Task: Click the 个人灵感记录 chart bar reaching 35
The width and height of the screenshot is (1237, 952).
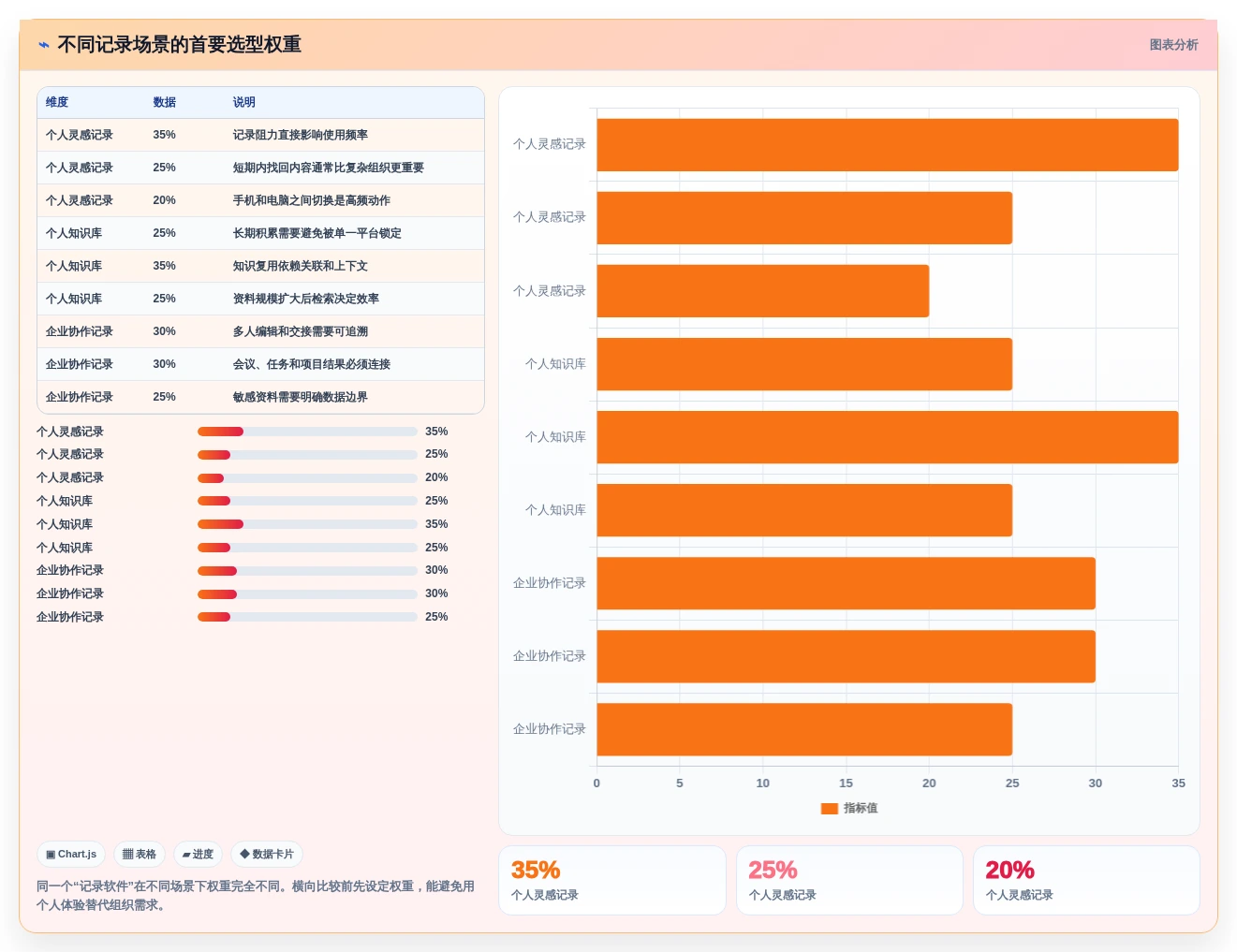Action: (x=888, y=145)
